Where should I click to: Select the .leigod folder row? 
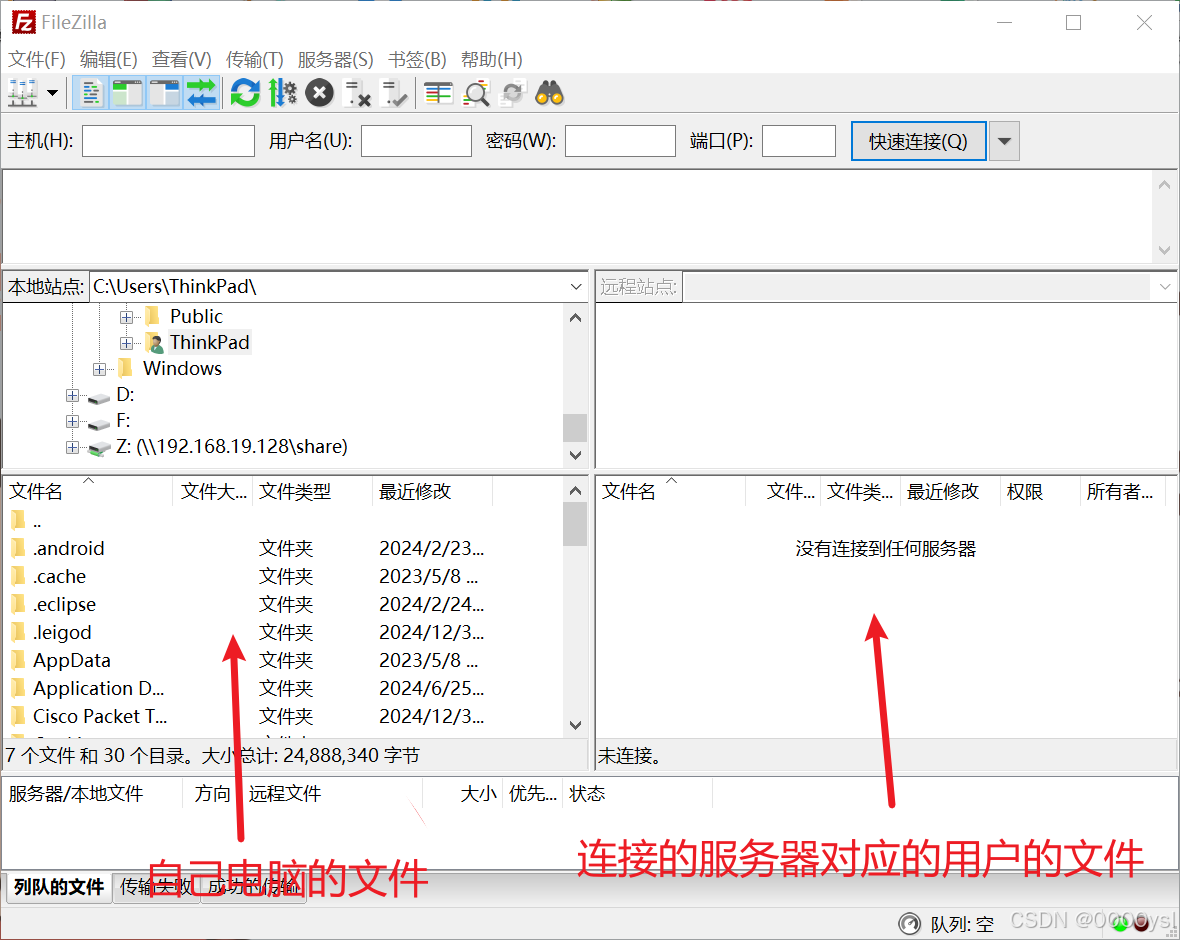pyautogui.click(x=284, y=632)
